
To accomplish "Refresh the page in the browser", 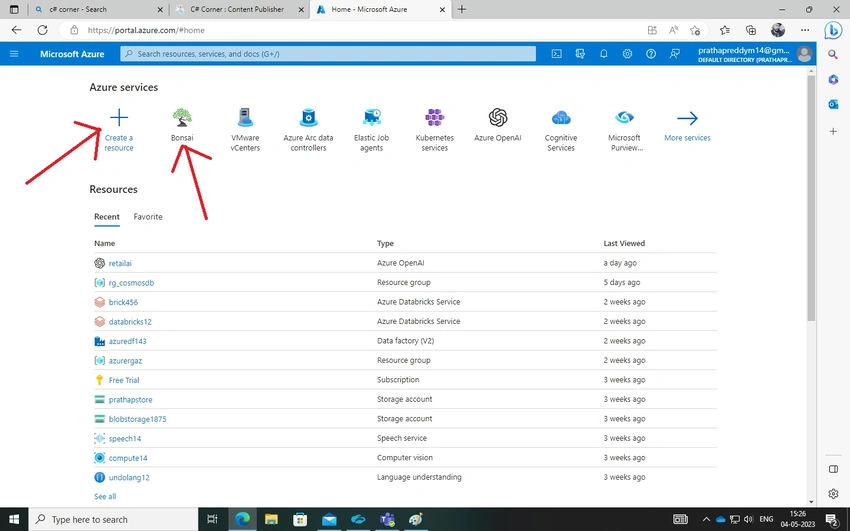I will click(42, 30).
